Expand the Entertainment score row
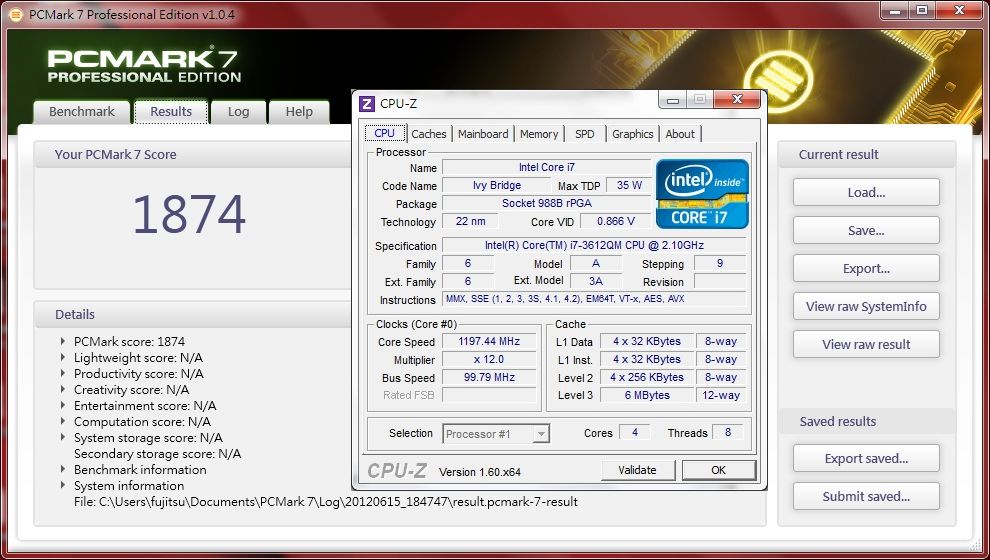This screenshot has width=990, height=560. coord(63,405)
